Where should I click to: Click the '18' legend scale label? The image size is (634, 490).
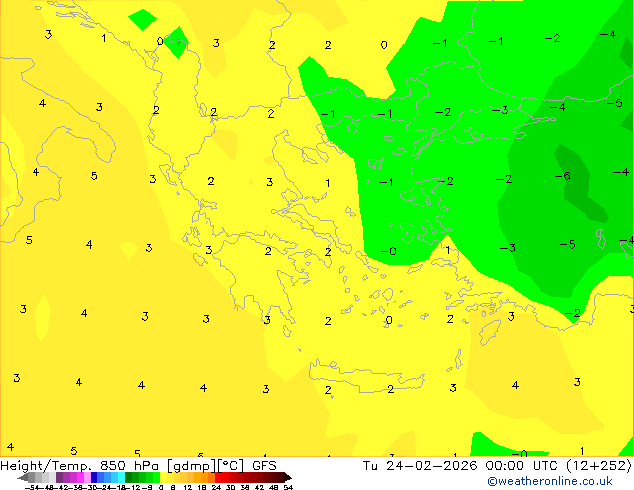click(x=202, y=488)
